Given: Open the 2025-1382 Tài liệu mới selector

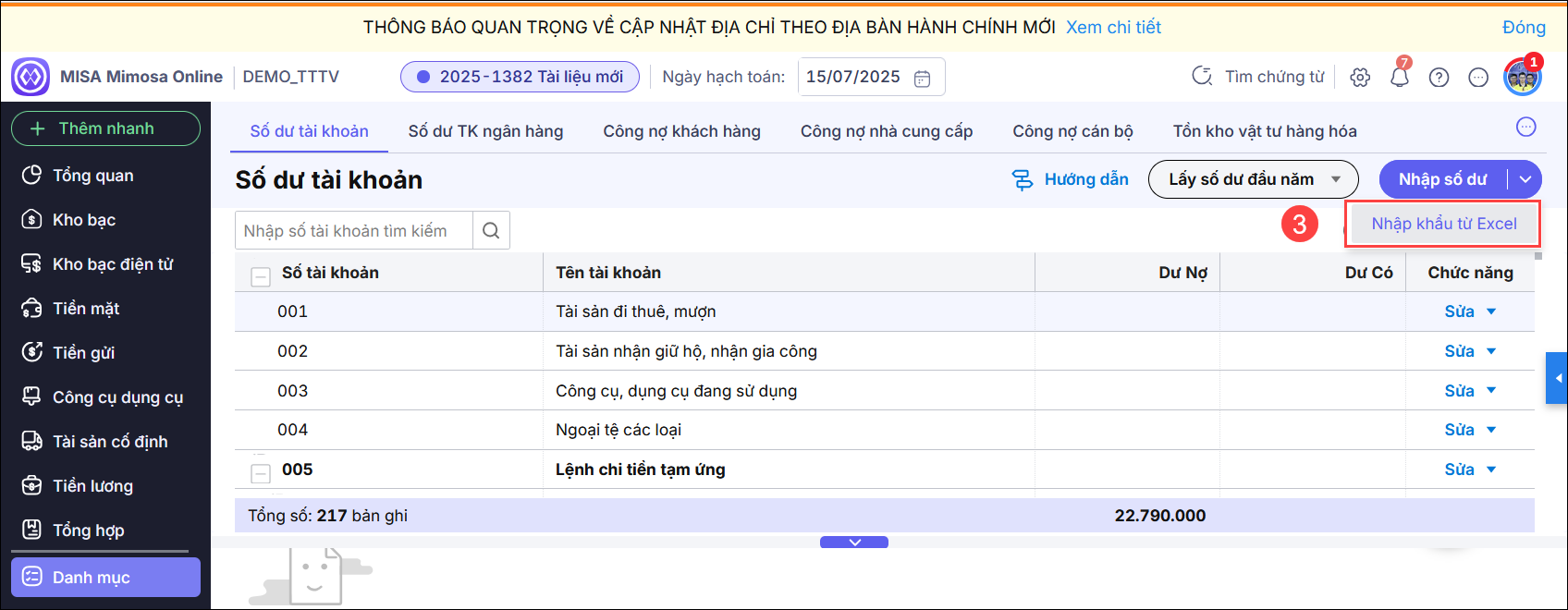Looking at the screenshot, I should coord(520,77).
